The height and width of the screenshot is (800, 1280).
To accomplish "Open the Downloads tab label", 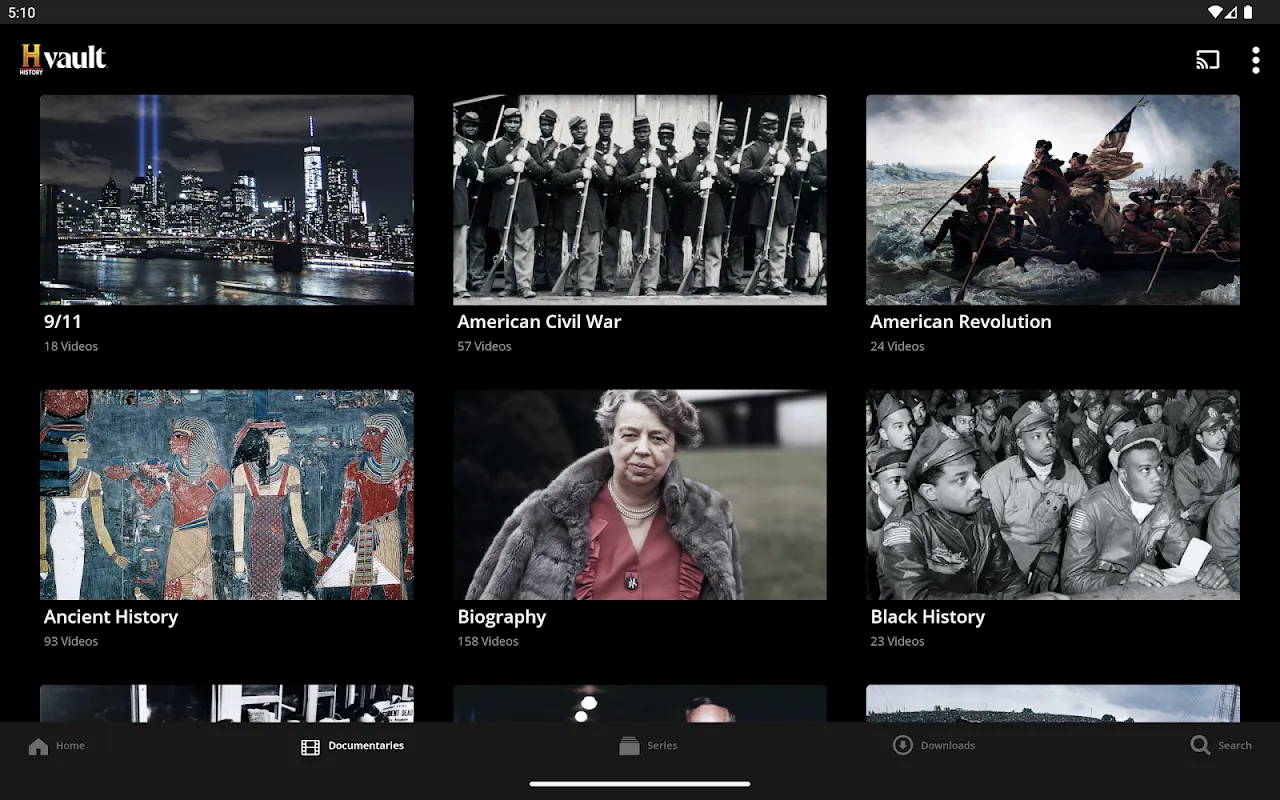I will pyautogui.click(x=948, y=746).
